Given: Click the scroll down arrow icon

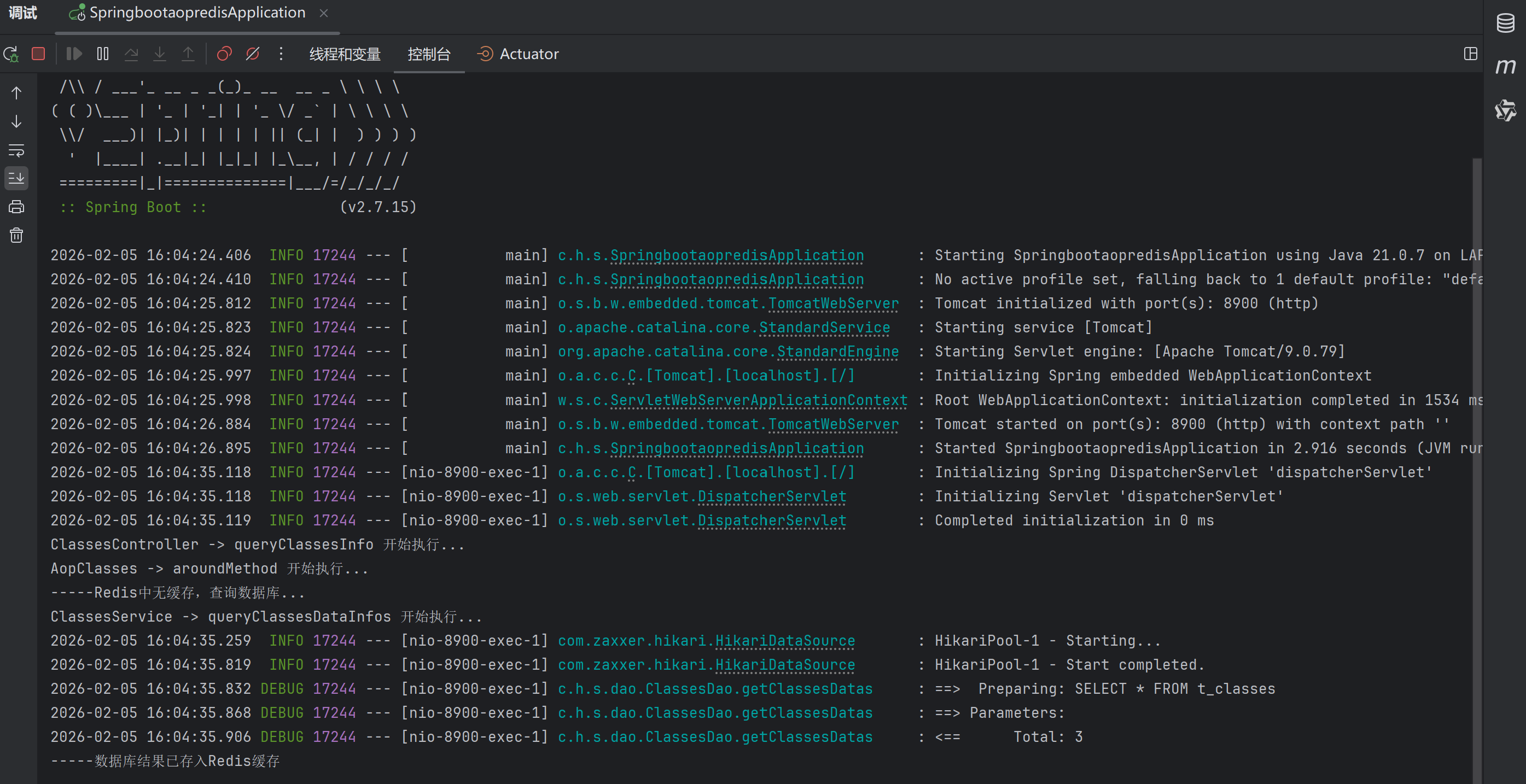Looking at the screenshot, I should pyautogui.click(x=16, y=121).
